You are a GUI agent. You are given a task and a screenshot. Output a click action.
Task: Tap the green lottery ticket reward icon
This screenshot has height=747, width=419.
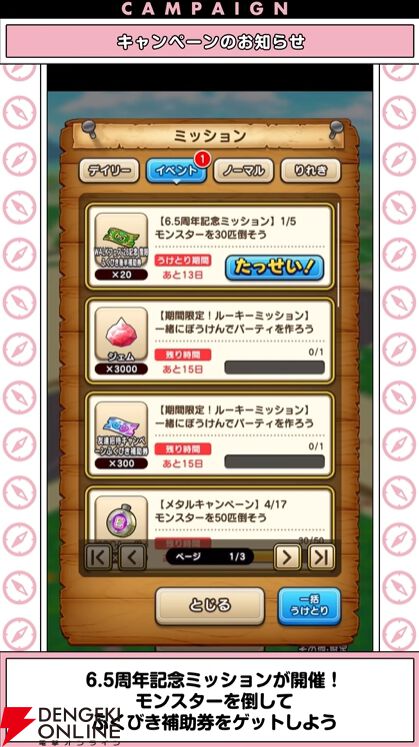[x=121, y=239]
